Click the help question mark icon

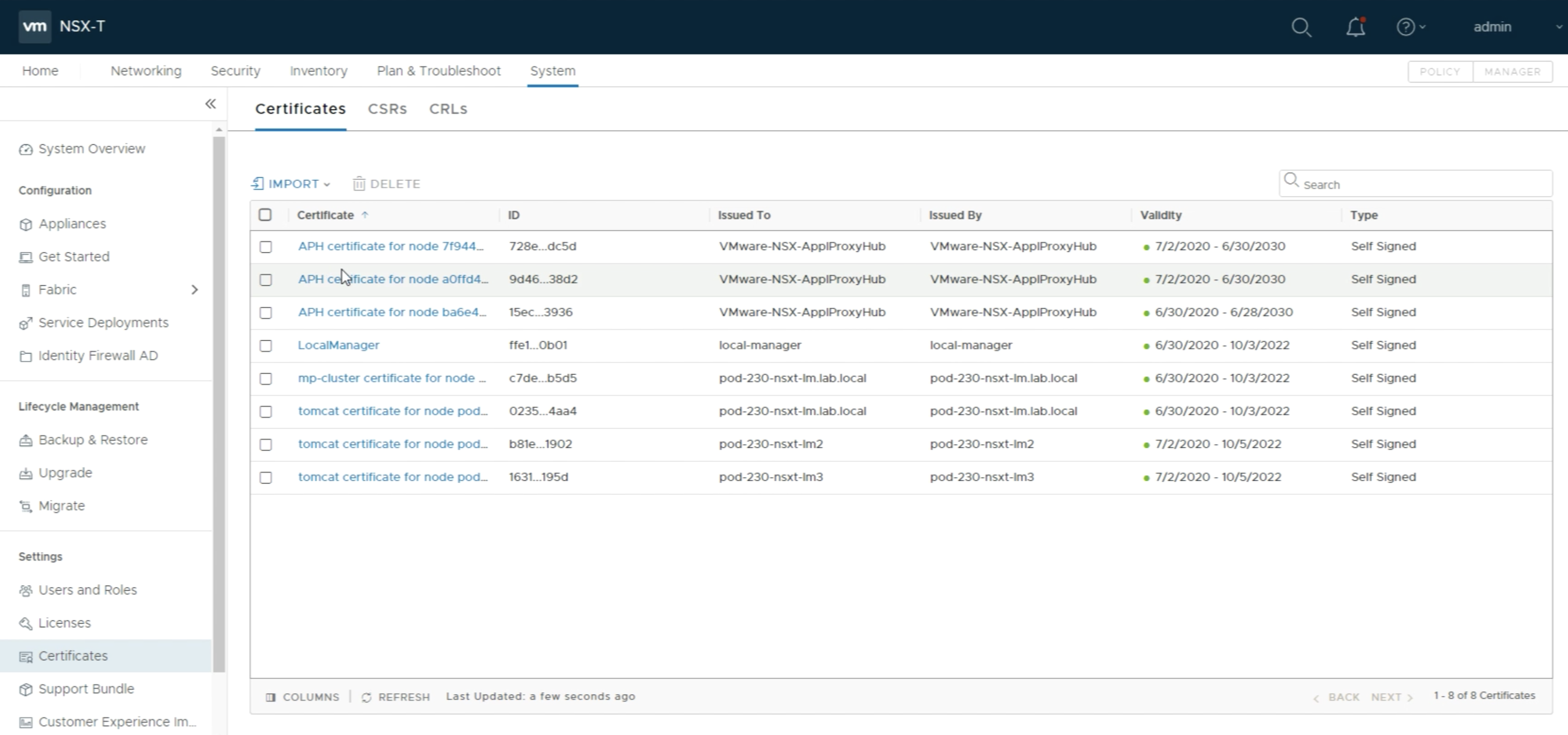[x=1405, y=27]
